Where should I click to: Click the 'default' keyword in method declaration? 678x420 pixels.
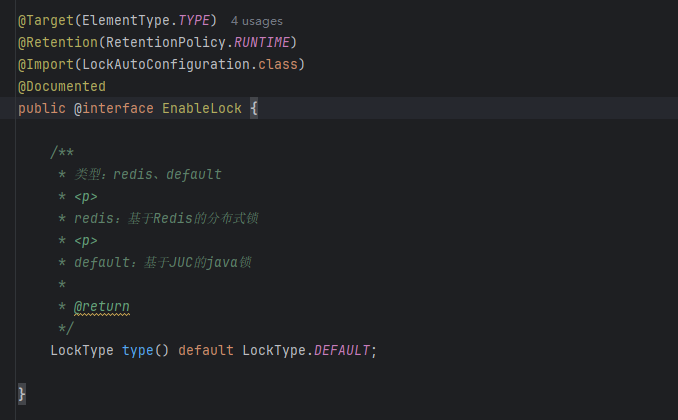(206, 350)
